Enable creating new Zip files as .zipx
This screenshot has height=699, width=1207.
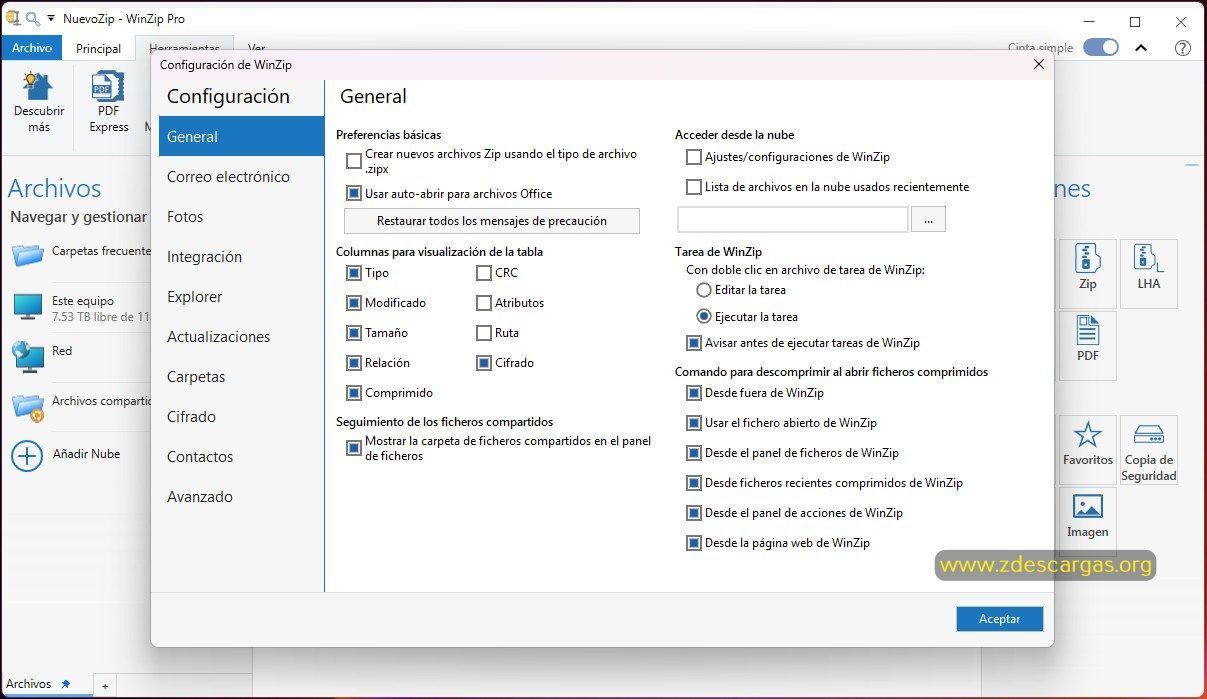pos(354,161)
